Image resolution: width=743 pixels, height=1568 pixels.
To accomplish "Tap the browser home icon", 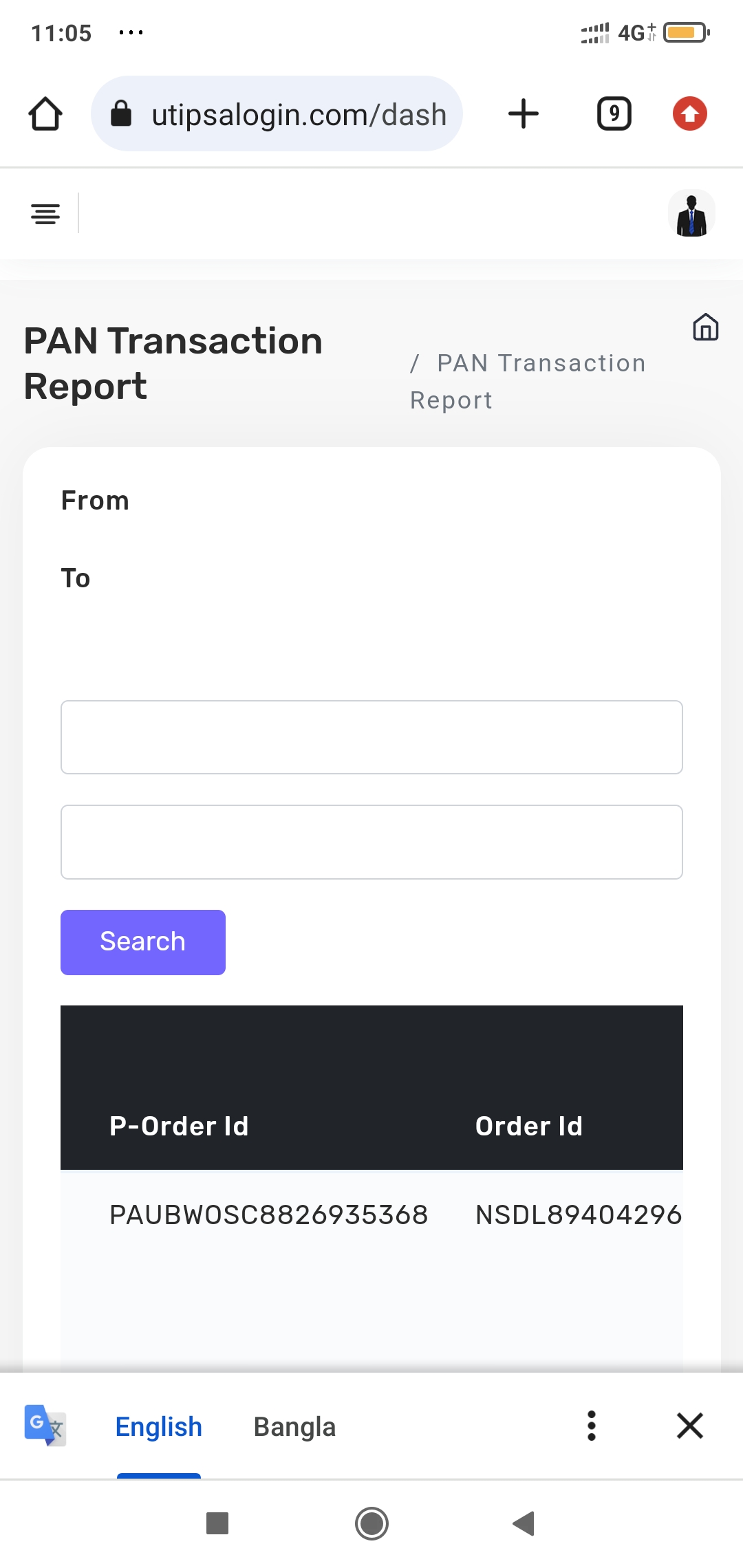I will click(x=45, y=114).
